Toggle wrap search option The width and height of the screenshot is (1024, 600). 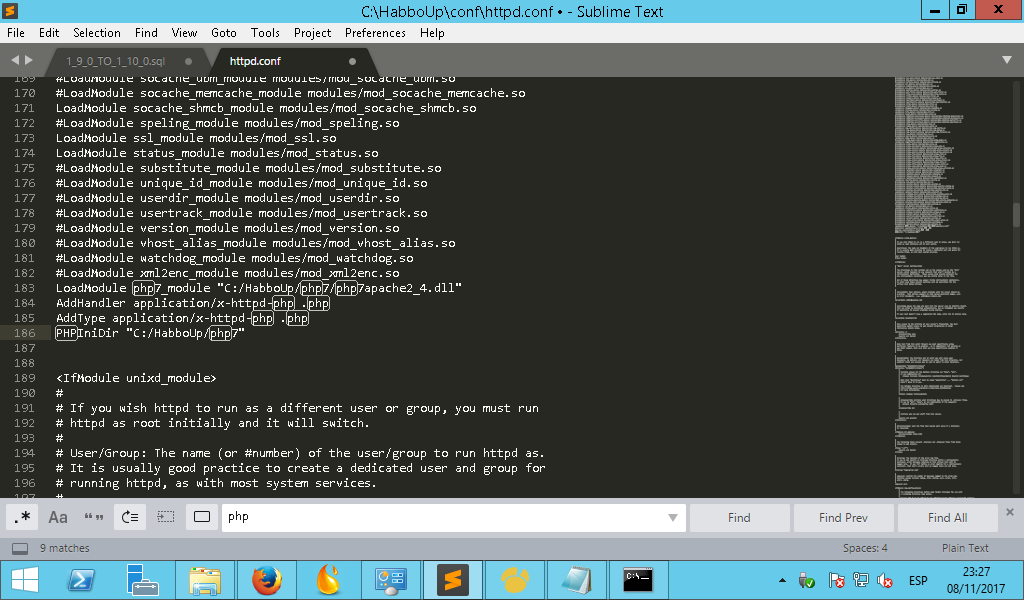130,517
